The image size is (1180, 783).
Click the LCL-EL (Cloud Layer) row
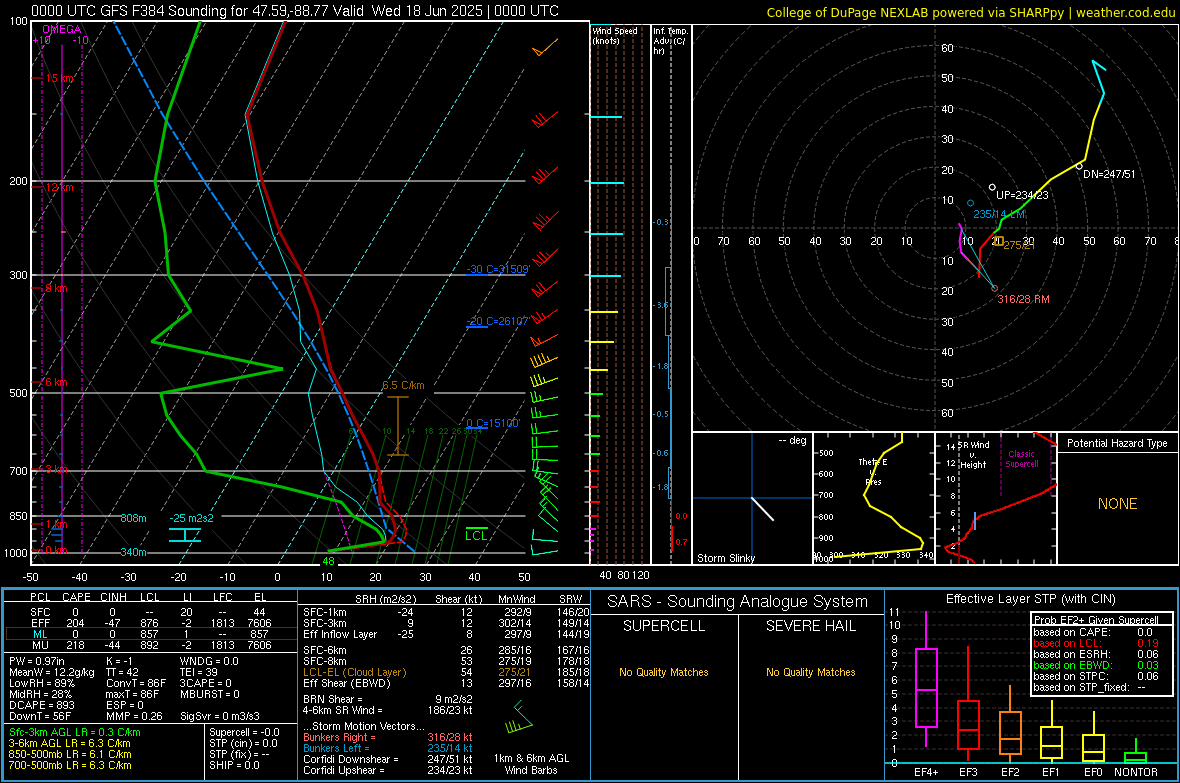pos(446,672)
